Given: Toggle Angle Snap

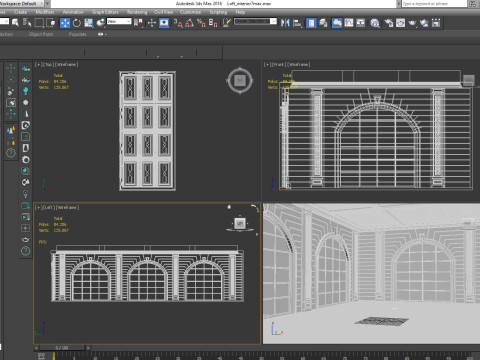Looking at the screenshot, I should [x=189, y=23].
